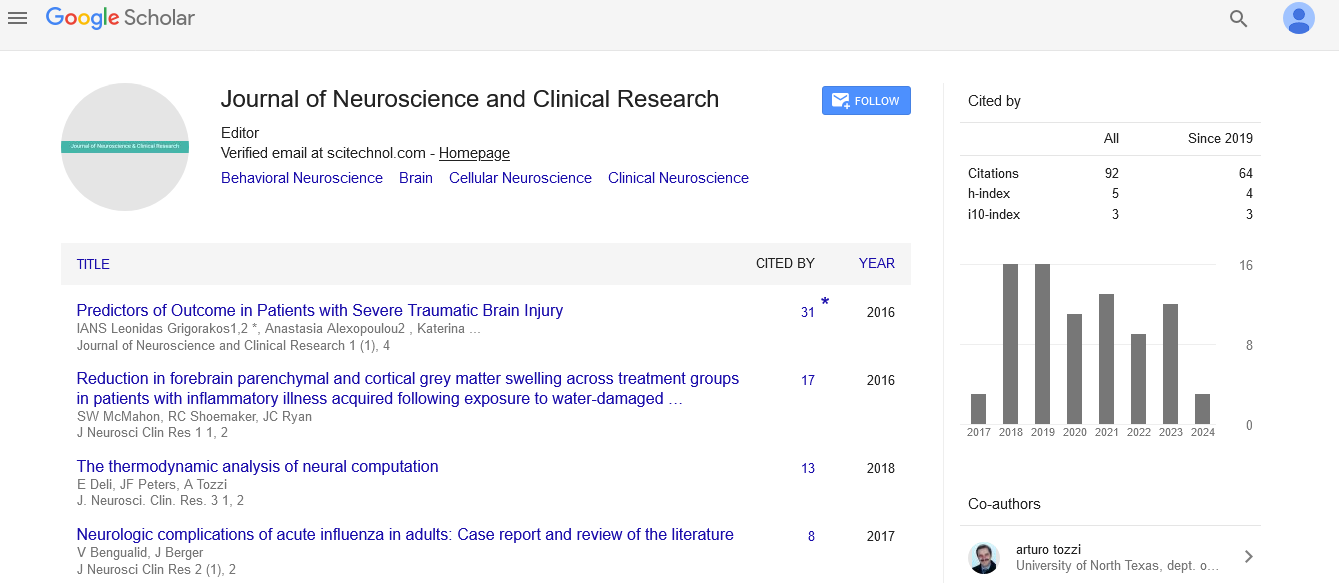Click the 2023 bar in citation chart
Screen dimensions: 1339x583
(1171, 364)
